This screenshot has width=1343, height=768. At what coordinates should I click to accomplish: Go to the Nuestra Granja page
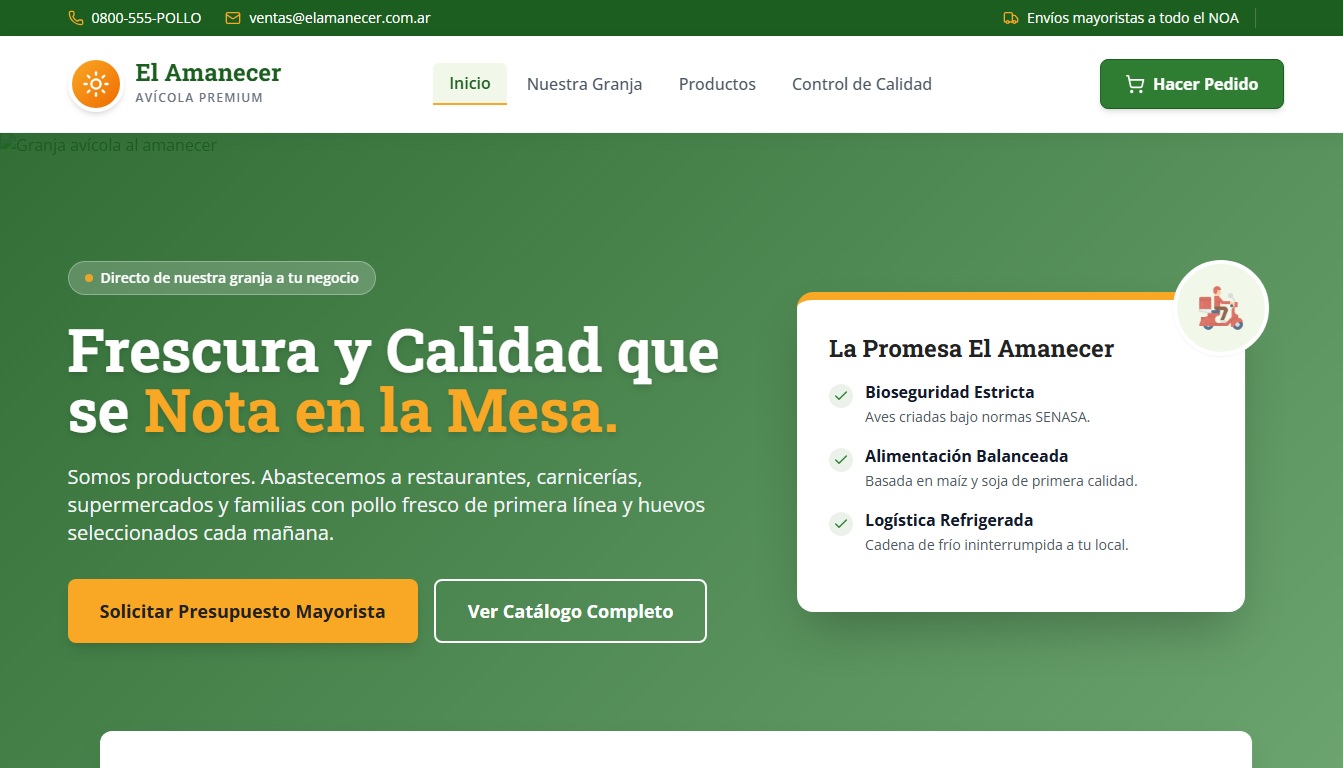[x=585, y=84]
